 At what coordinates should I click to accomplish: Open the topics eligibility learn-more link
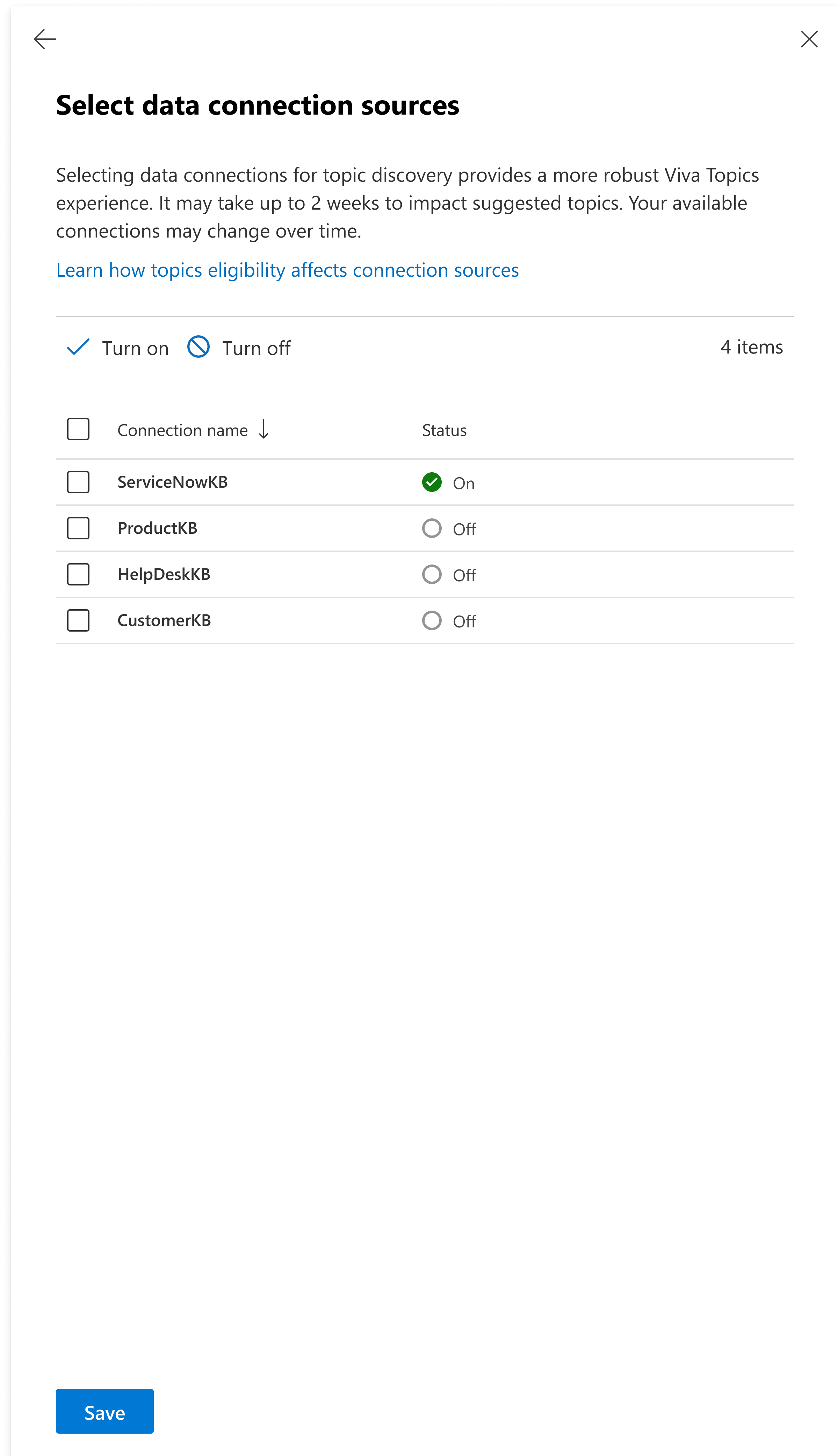pyautogui.click(x=287, y=270)
